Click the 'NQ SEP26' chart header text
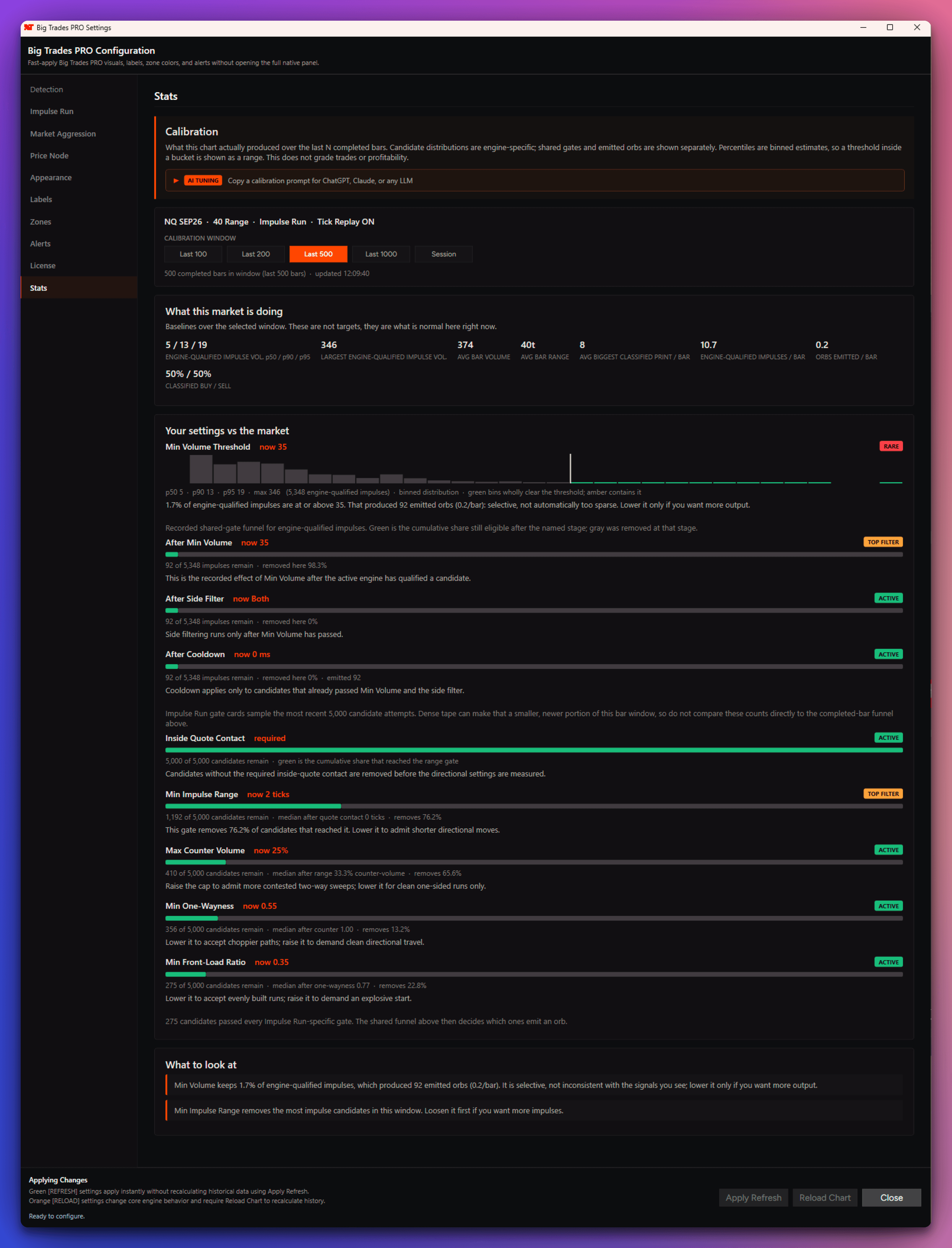Screen dimensions: 952x1248 [x=183, y=222]
